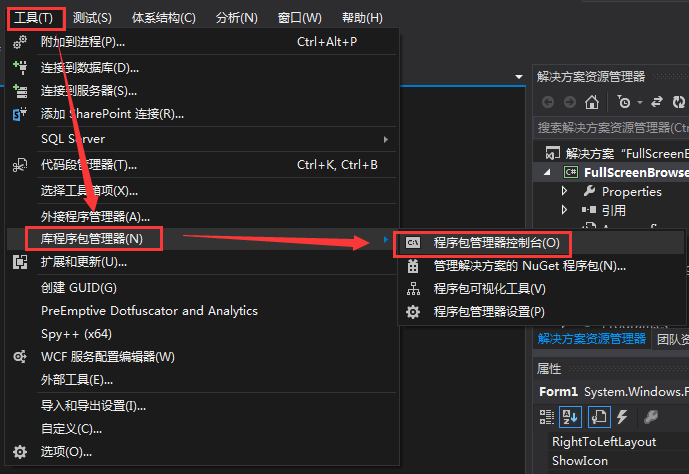689x474 pixels.
Task: Launch Spy++ (x64)
Action: coord(202,334)
